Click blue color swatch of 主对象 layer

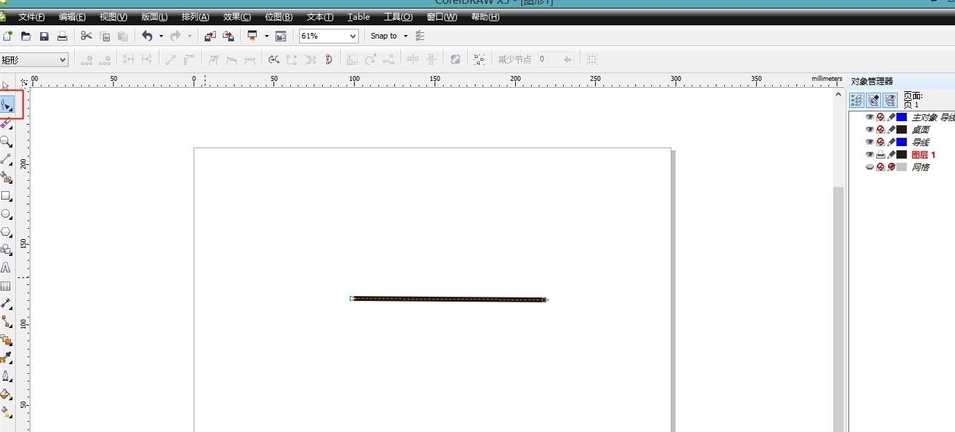click(x=902, y=117)
